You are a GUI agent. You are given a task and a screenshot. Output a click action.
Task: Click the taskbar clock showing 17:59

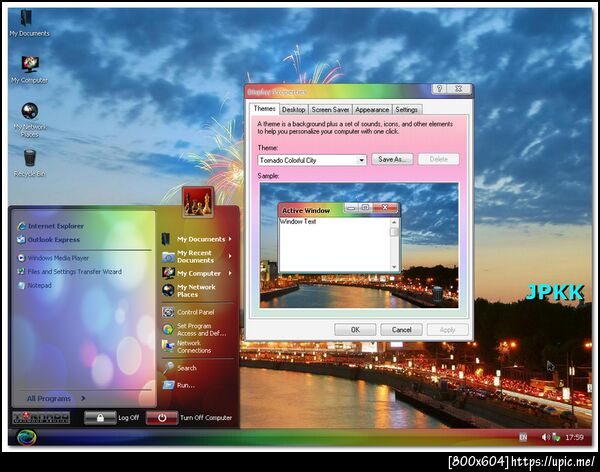[x=574, y=437]
